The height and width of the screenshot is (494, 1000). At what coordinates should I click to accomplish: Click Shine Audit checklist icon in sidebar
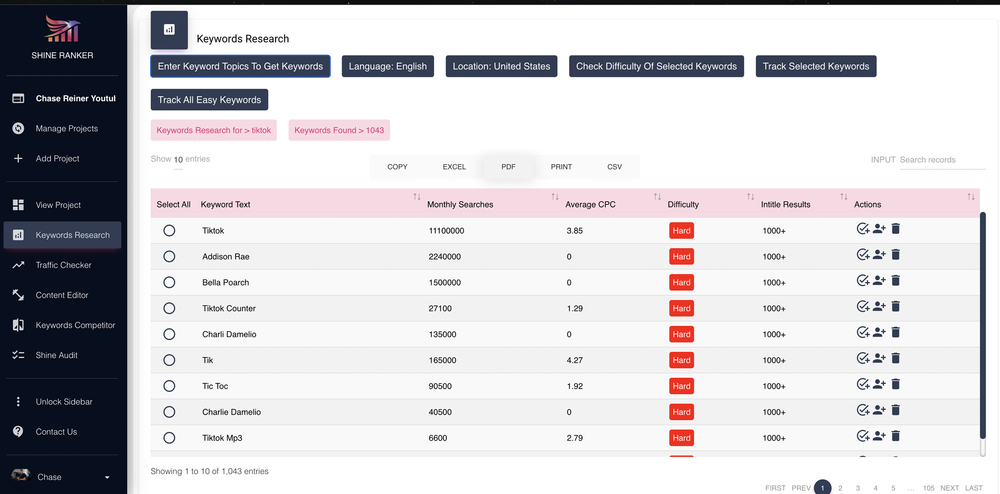pyautogui.click(x=18, y=355)
